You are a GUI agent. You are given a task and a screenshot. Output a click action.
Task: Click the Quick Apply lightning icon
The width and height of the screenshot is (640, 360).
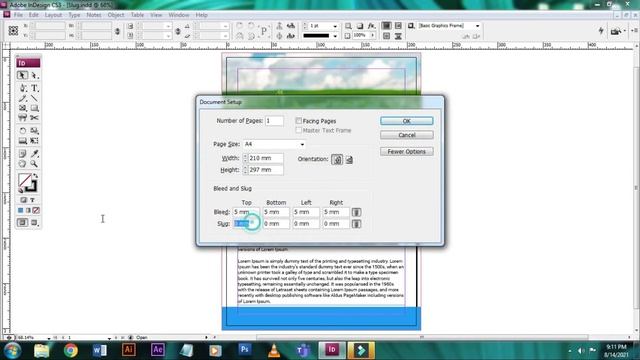coord(601,31)
